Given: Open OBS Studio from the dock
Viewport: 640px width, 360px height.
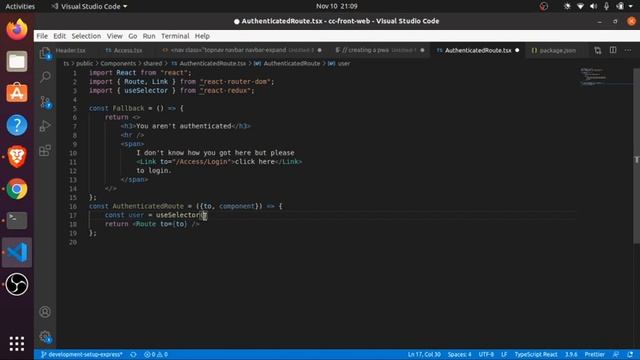Looking at the screenshot, I should (17, 284).
